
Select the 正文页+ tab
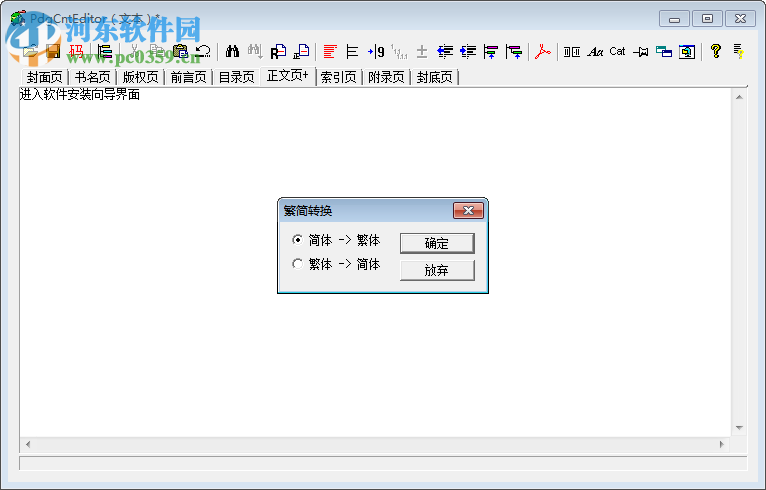(x=288, y=76)
